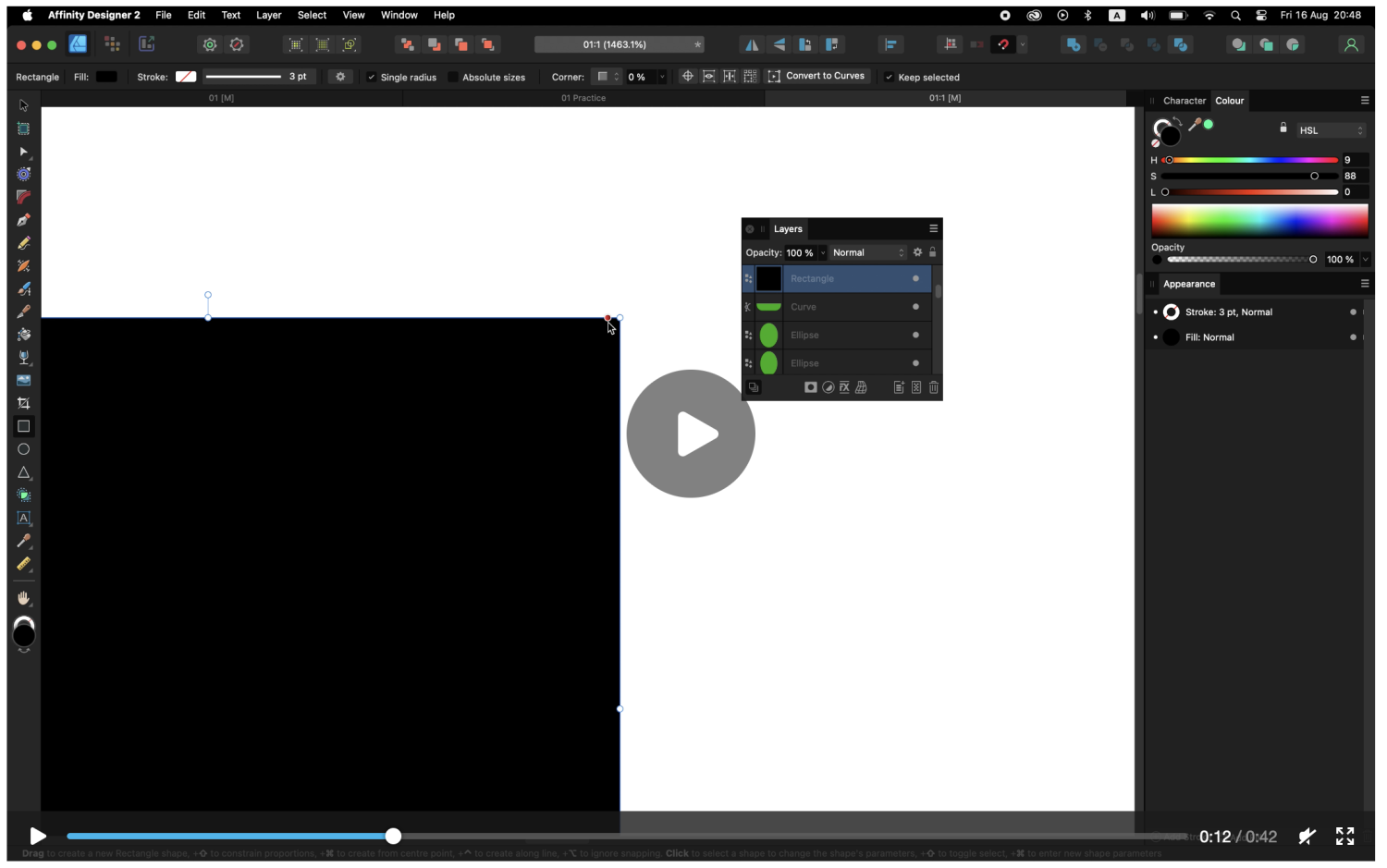This screenshot has width=1387, height=868.
Task: Select the Move tool in the toolbar
Action: coord(24,105)
